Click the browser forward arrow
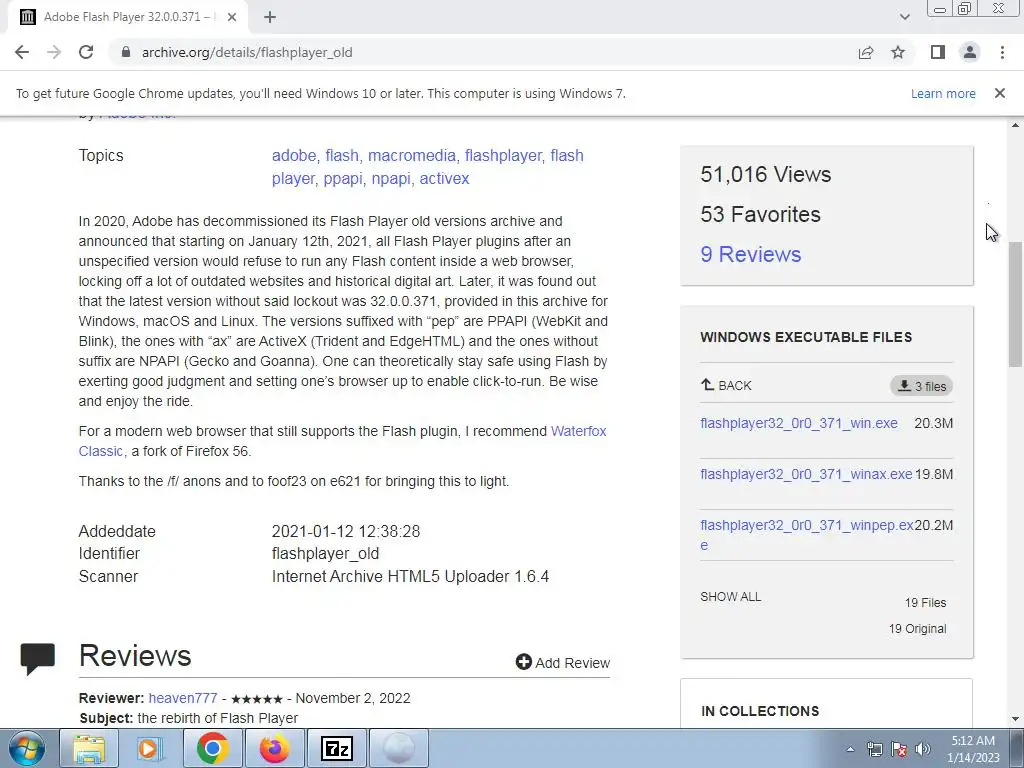 pyautogui.click(x=54, y=52)
